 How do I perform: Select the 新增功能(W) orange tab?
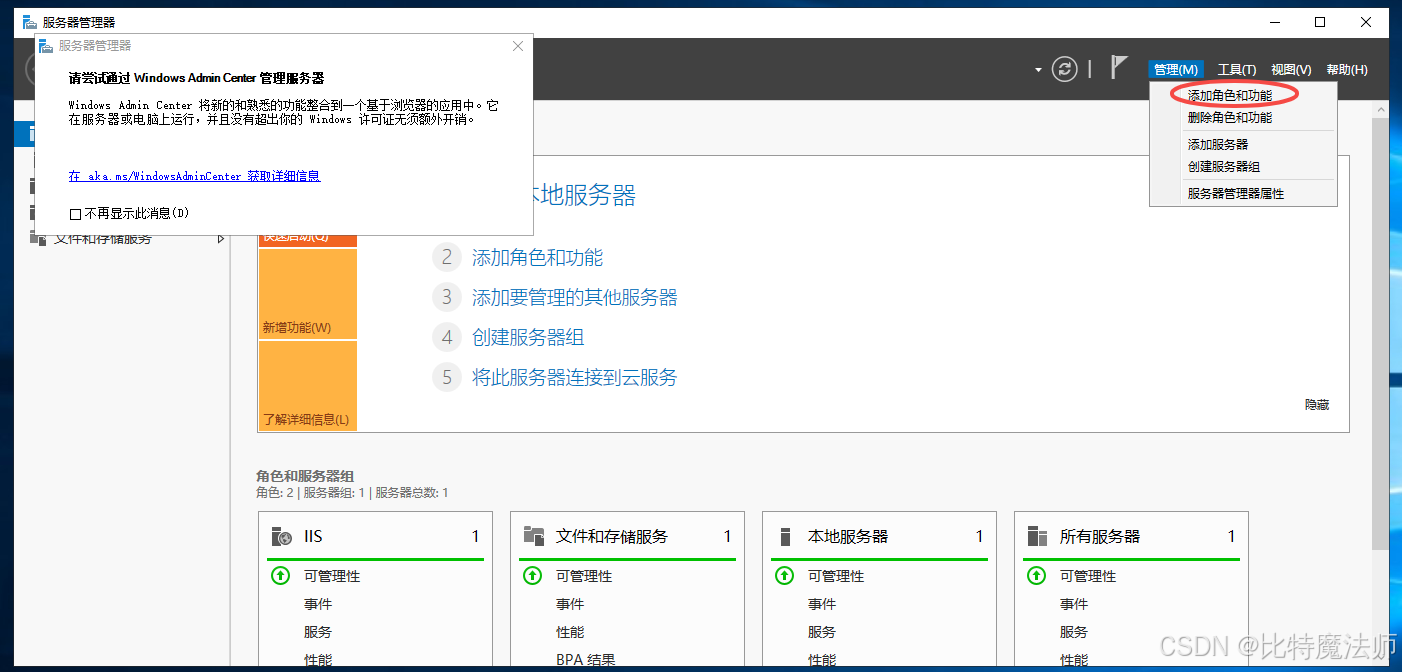pos(308,294)
